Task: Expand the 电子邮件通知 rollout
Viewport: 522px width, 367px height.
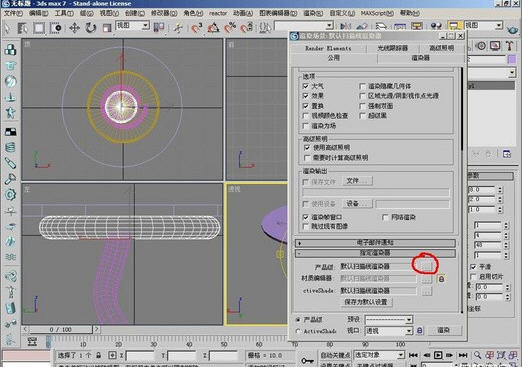Action: [375, 243]
